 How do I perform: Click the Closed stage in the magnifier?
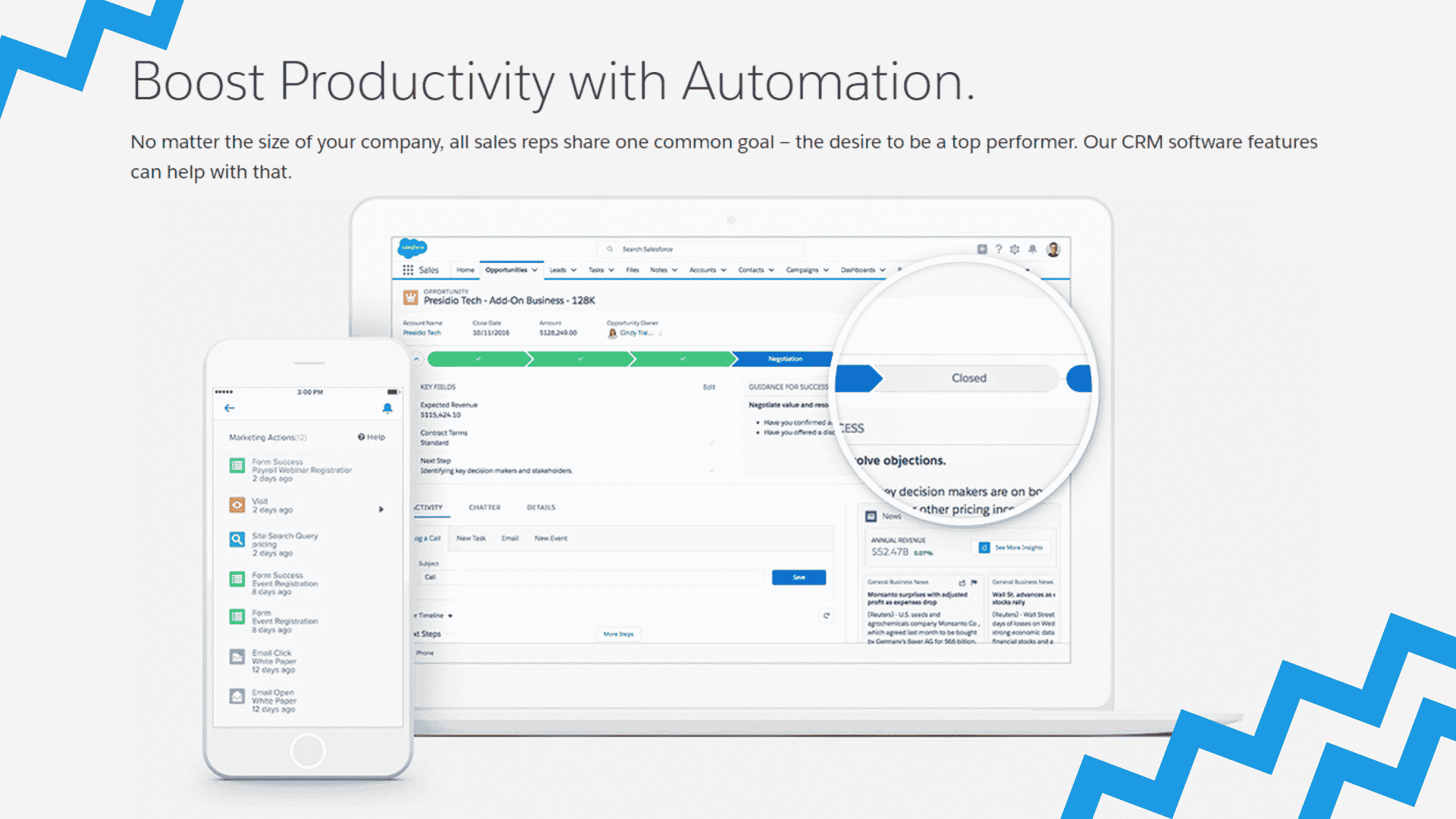(x=969, y=378)
